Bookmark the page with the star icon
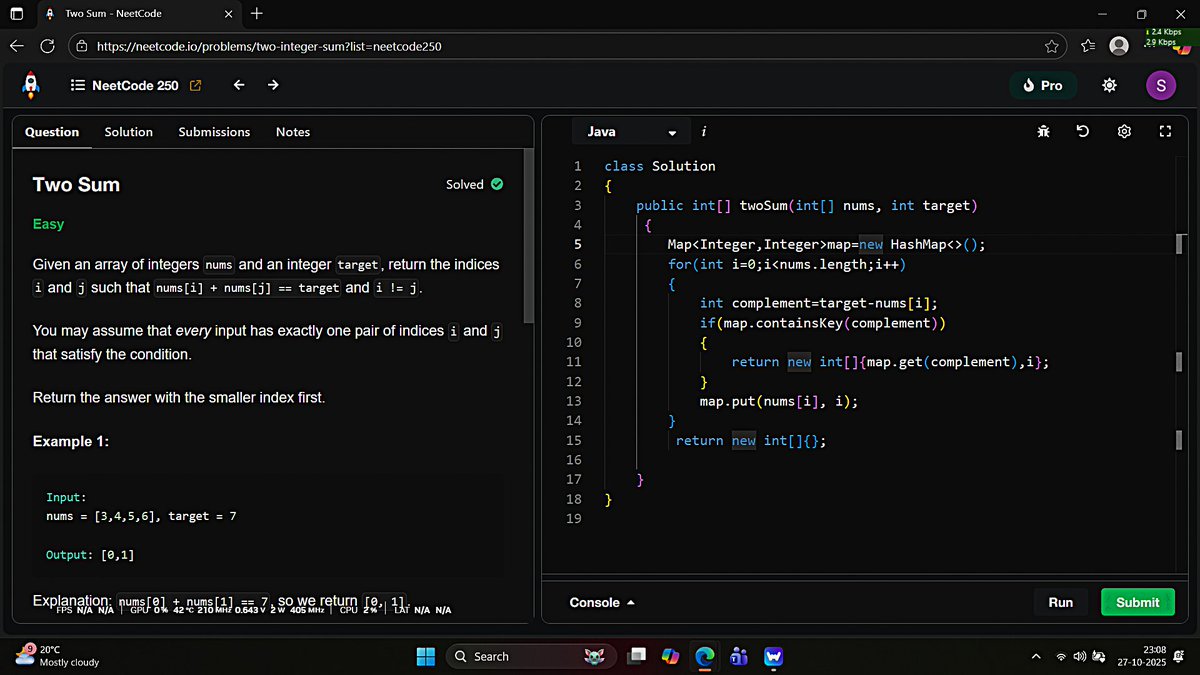 point(1051,45)
